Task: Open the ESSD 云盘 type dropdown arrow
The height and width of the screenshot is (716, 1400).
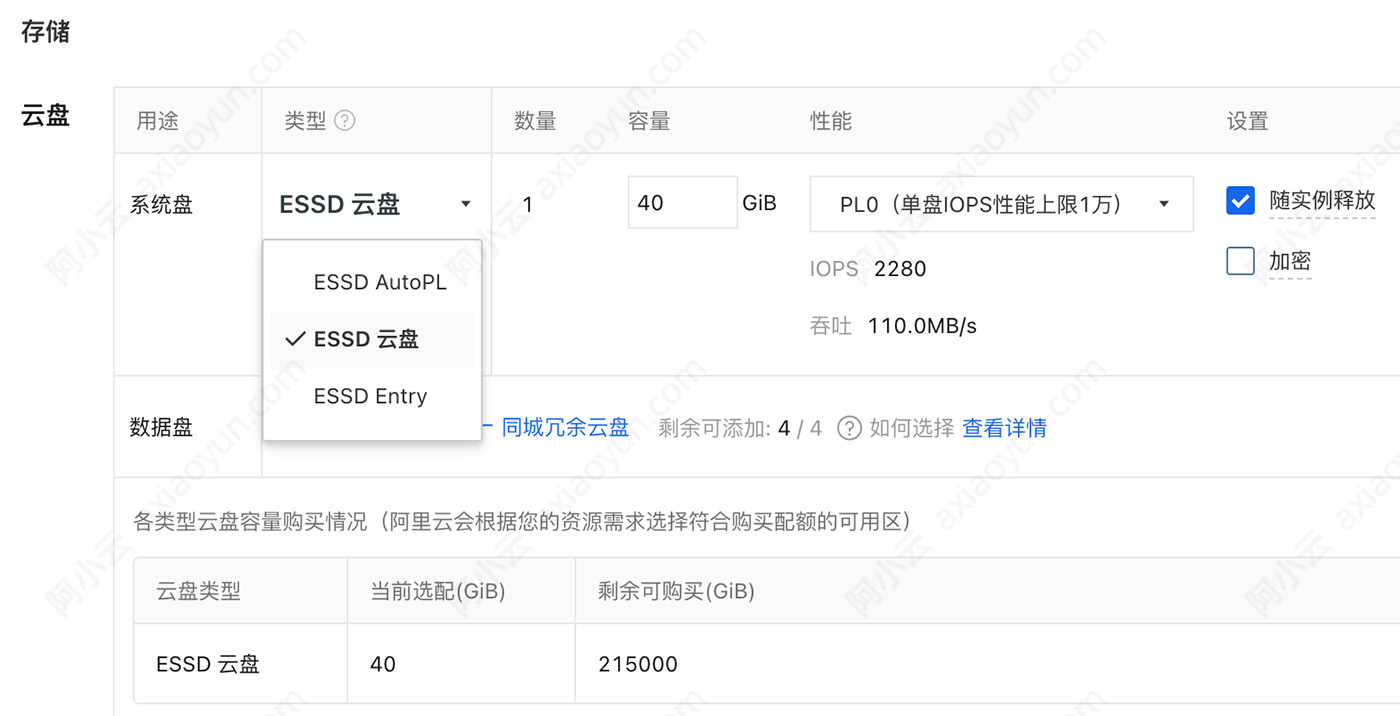Action: pos(465,204)
